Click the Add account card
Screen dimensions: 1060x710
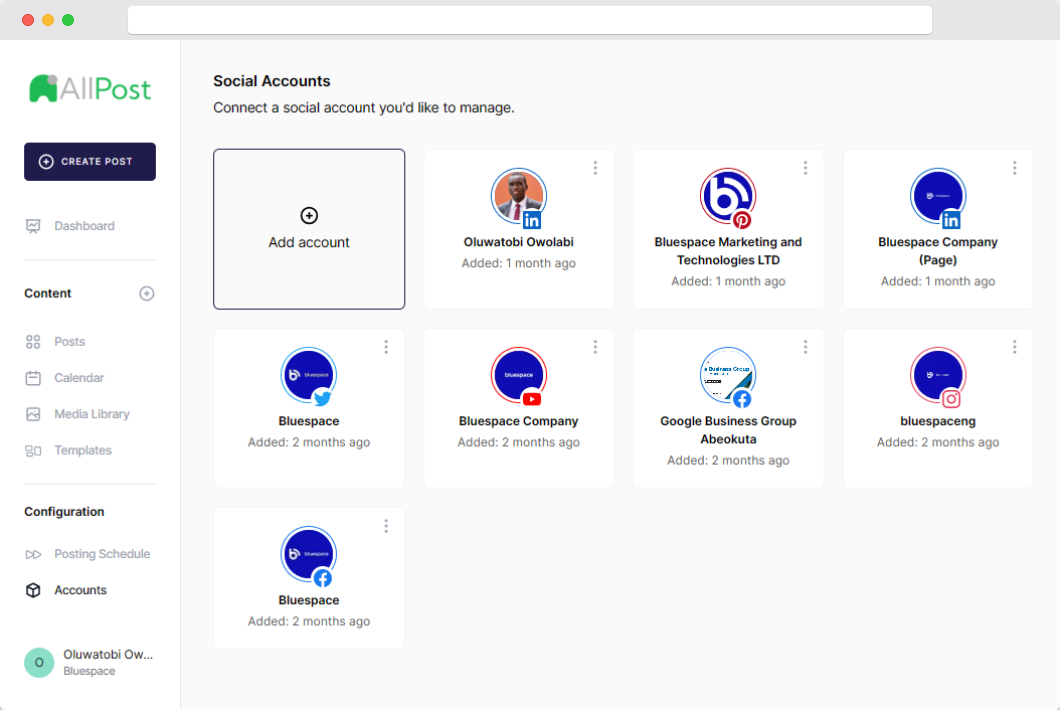click(309, 229)
